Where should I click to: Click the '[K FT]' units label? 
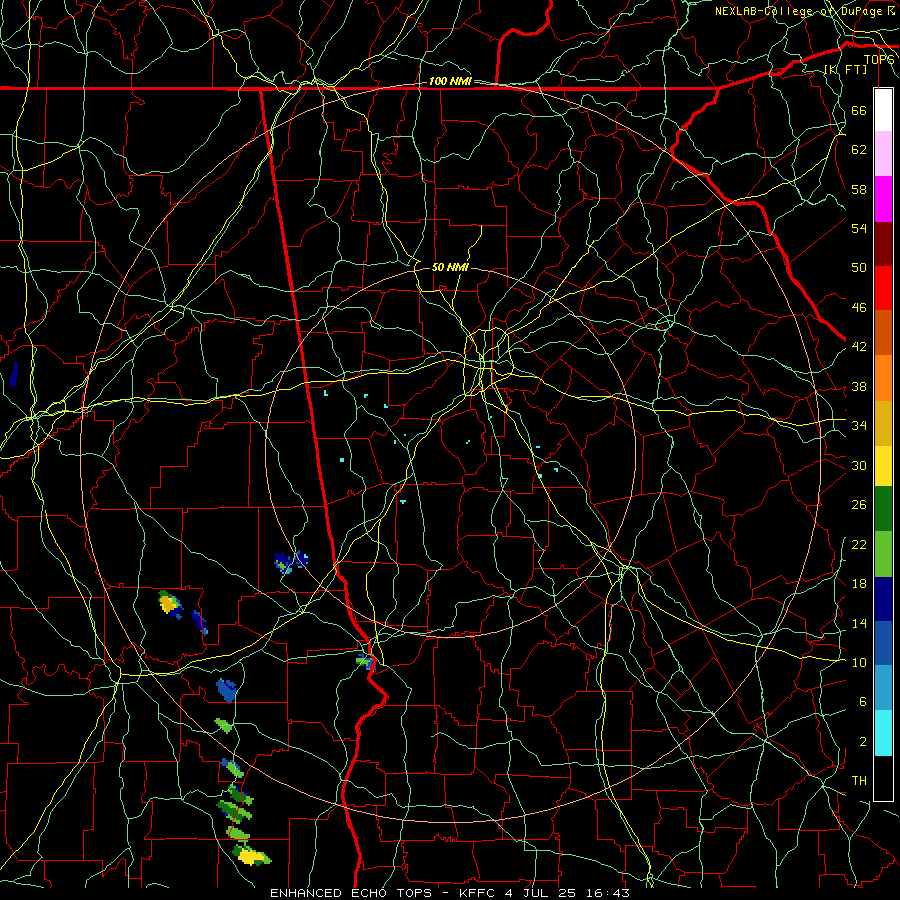click(x=845, y=69)
